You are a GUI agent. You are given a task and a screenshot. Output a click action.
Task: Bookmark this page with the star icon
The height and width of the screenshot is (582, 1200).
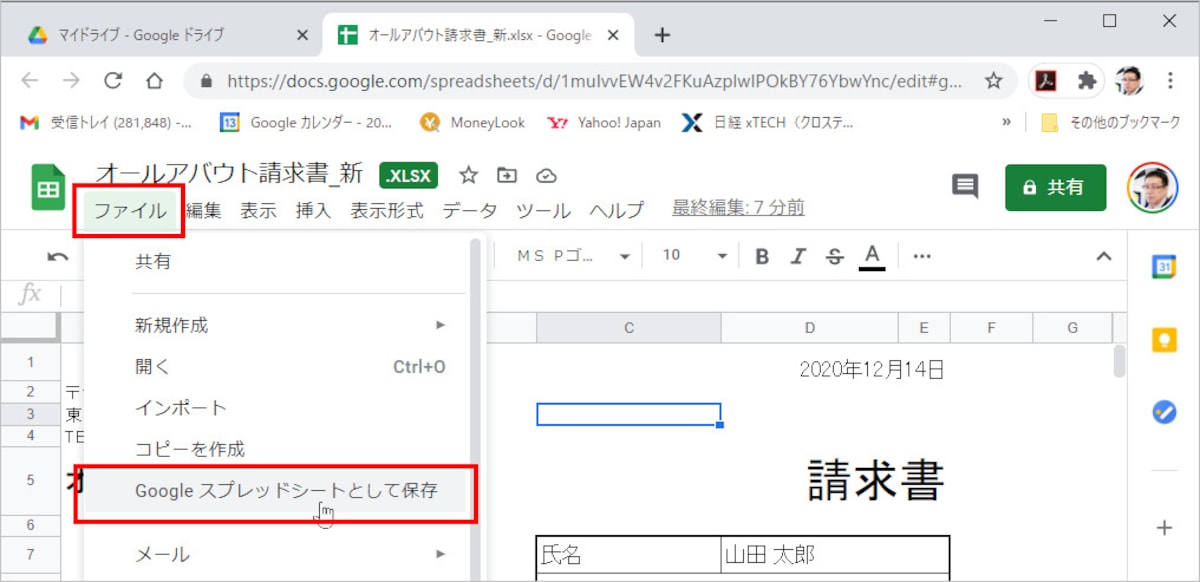tap(993, 81)
